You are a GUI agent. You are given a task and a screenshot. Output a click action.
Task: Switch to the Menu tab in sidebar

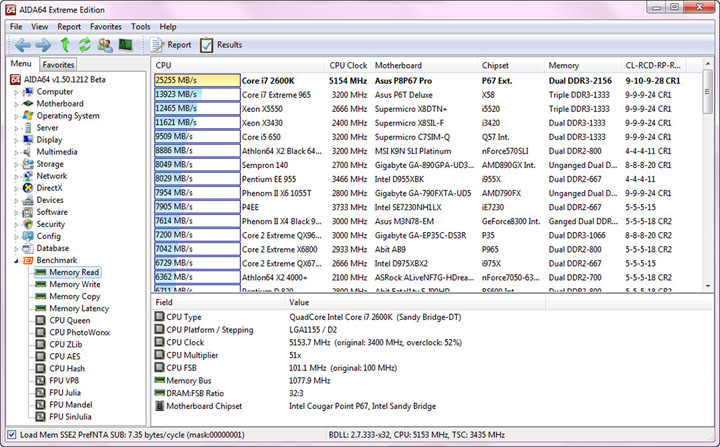click(x=21, y=63)
